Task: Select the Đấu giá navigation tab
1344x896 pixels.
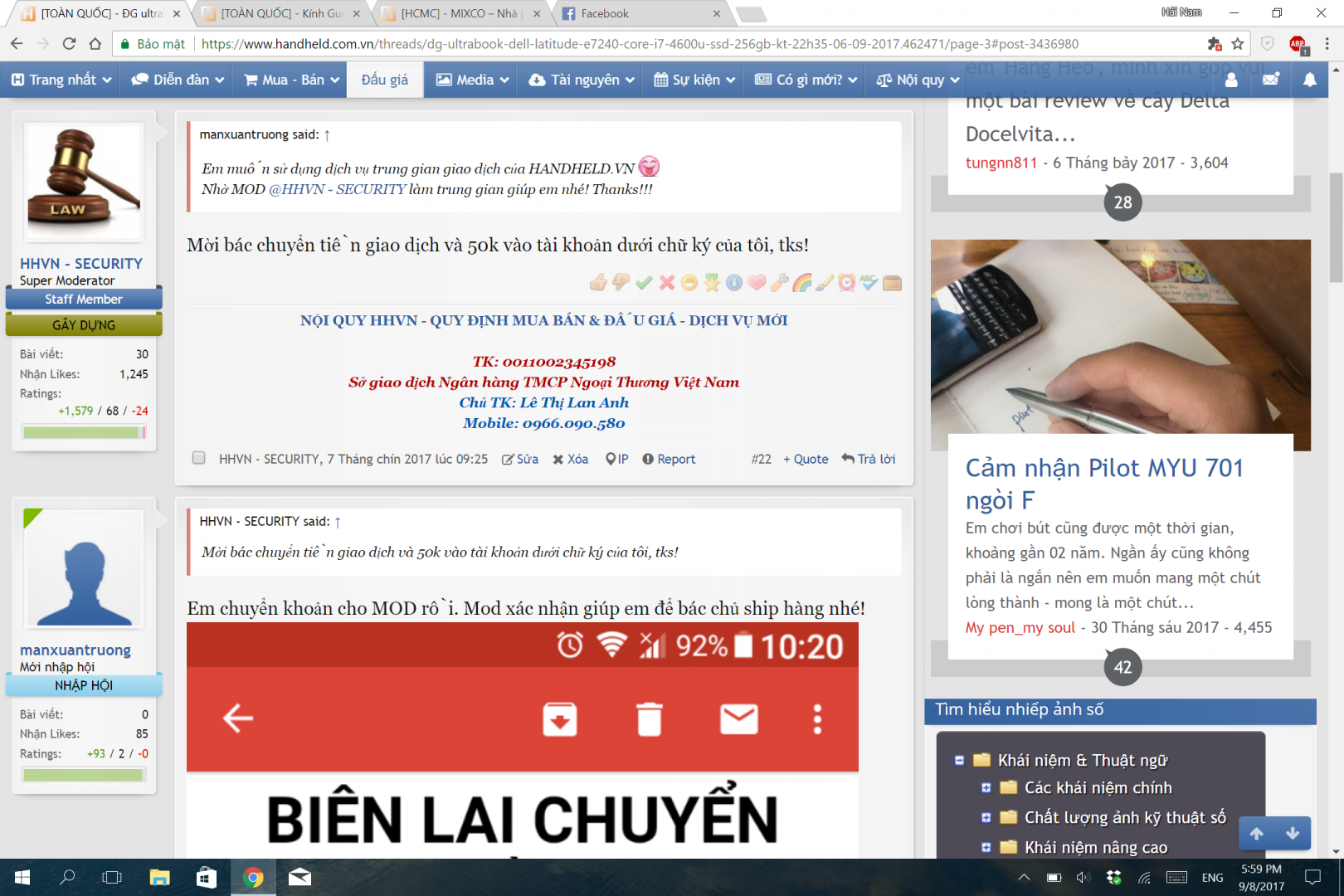Action: coord(385,80)
